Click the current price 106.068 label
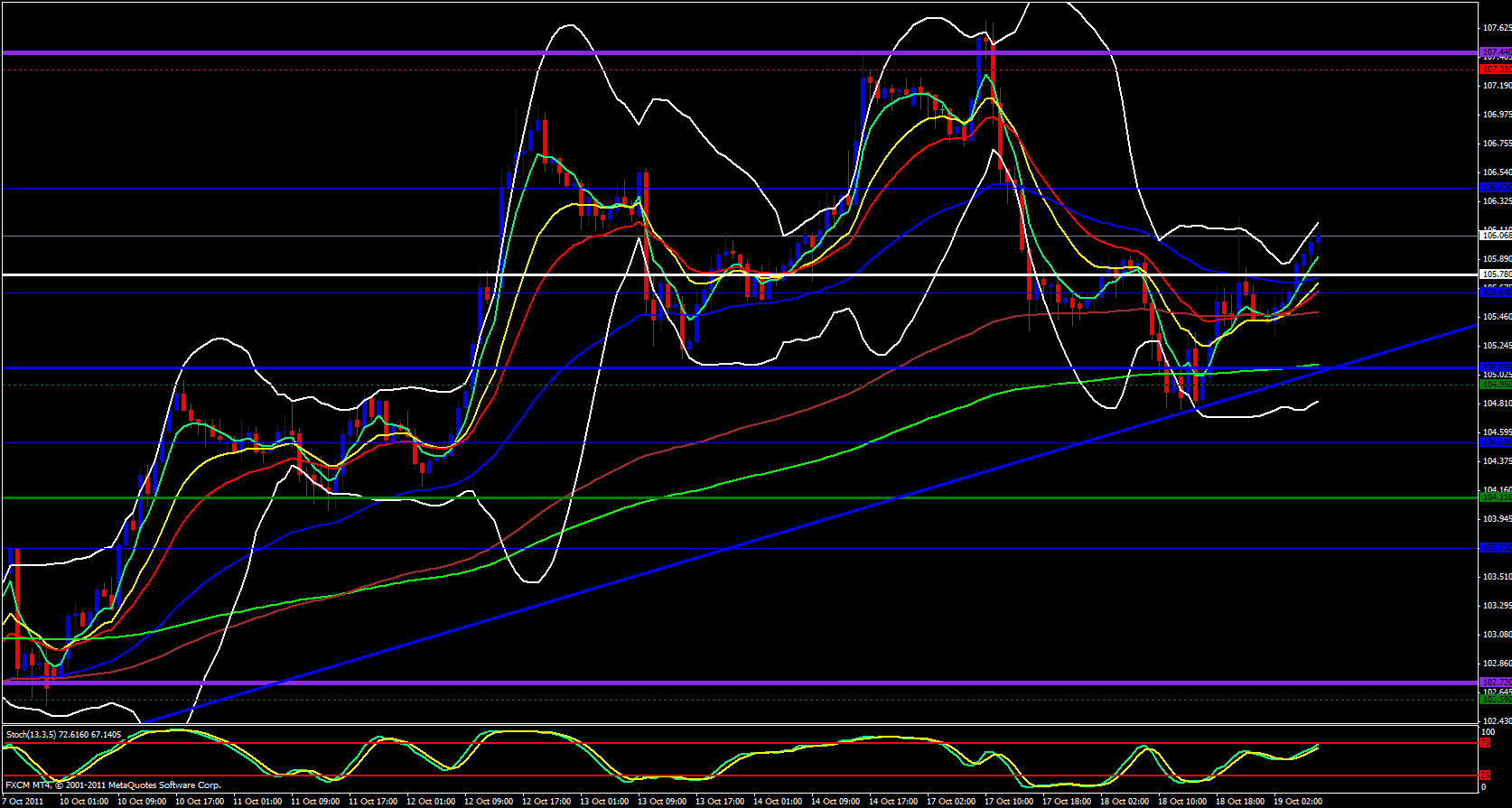The height and width of the screenshot is (808, 1512). click(1496, 235)
